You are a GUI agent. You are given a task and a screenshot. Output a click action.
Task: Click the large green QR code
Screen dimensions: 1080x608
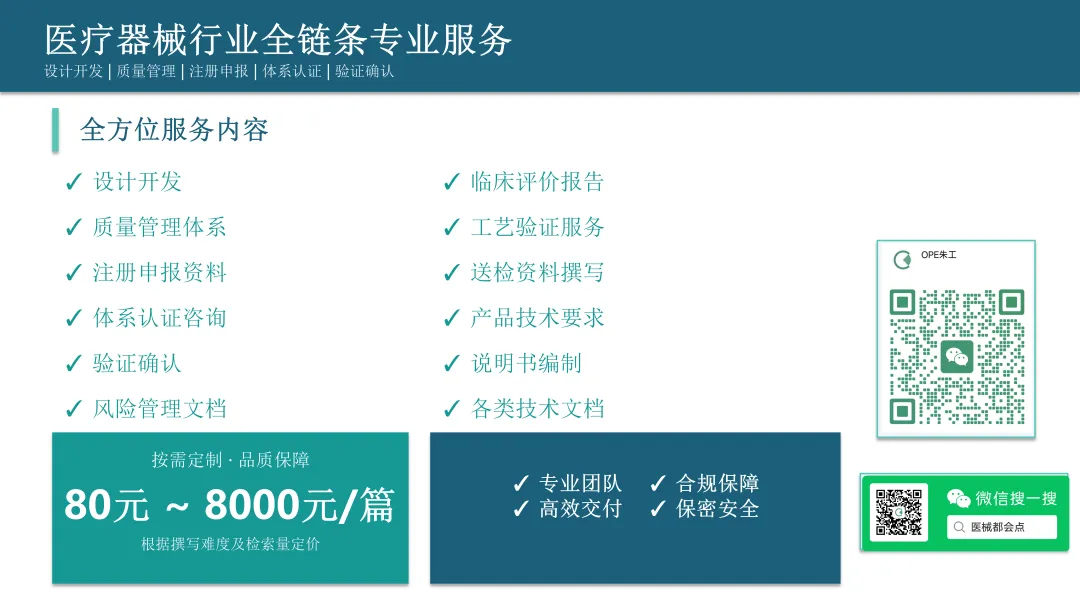coord(957,356)
